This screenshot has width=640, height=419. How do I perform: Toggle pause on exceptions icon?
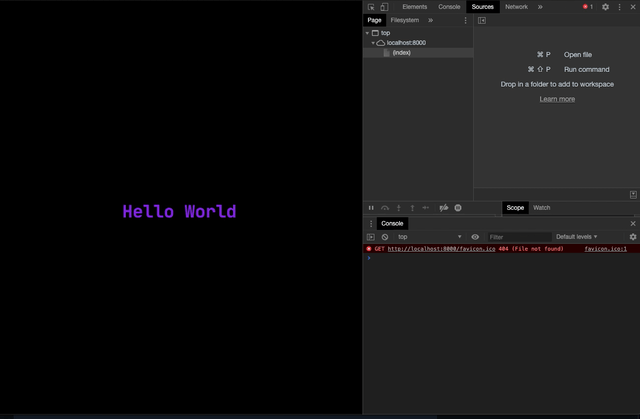[458, 208]
